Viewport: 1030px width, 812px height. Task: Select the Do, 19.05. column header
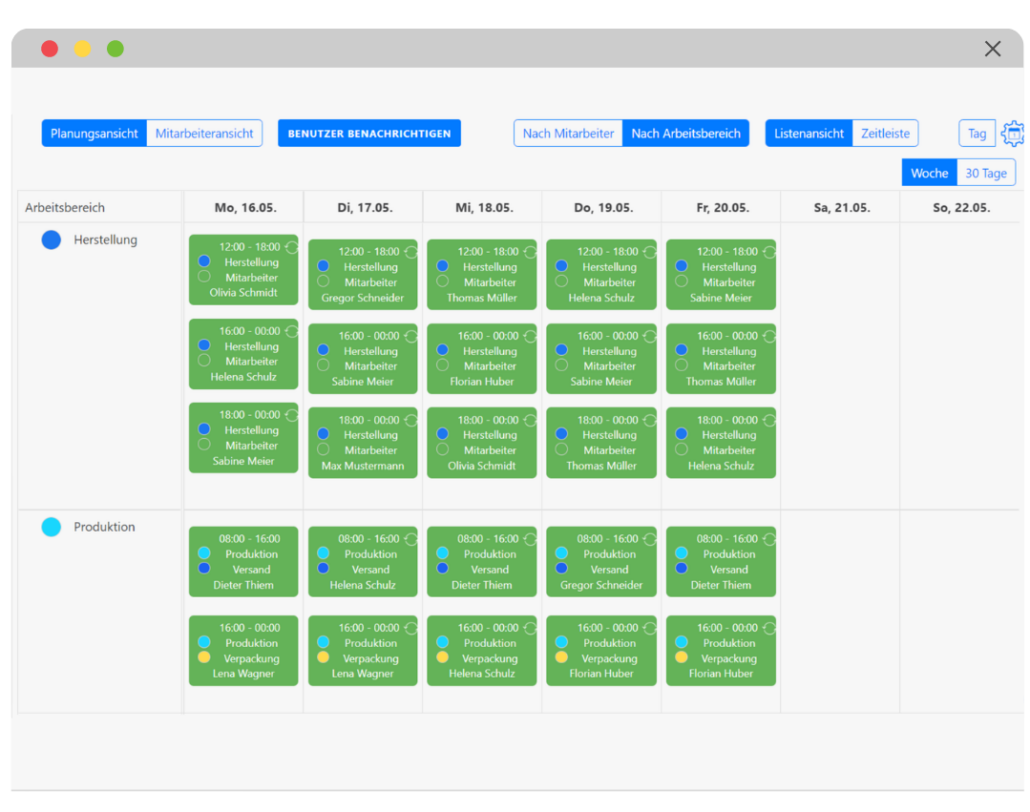603,208
